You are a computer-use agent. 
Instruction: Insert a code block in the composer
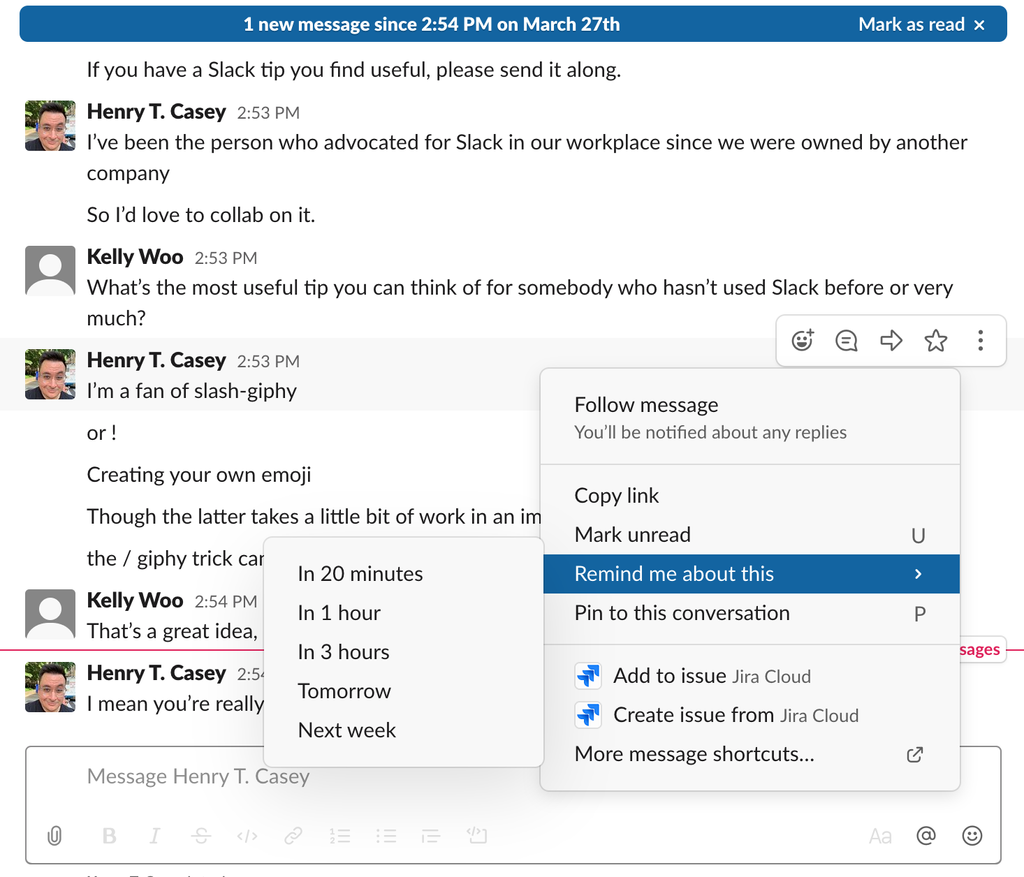(476, 836)
